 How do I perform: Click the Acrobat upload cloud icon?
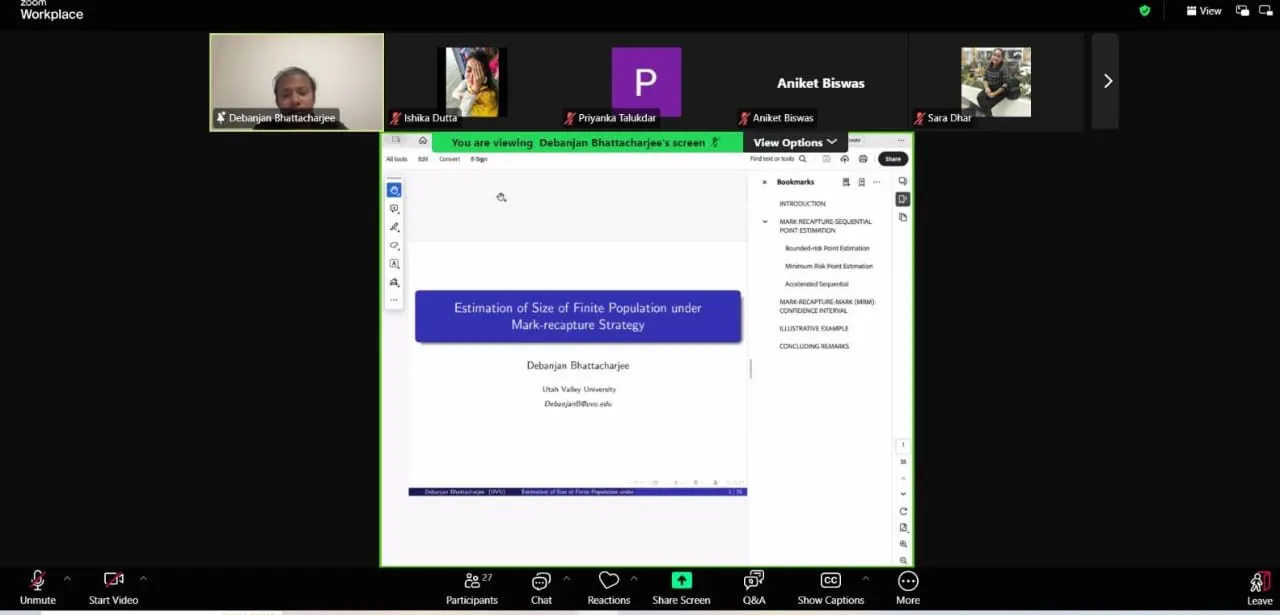(845, 159)
